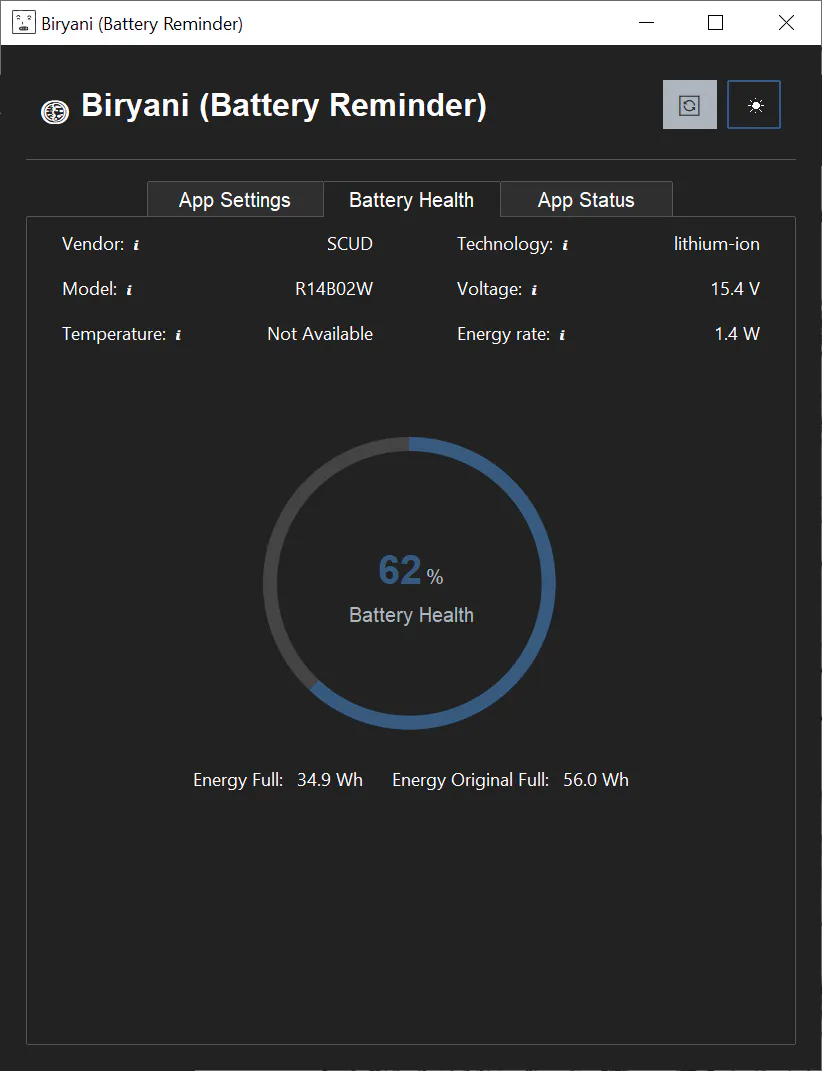822x1071 pixels.
Task: Click the Battery Health label inside the ring
Action: (411, 615)
